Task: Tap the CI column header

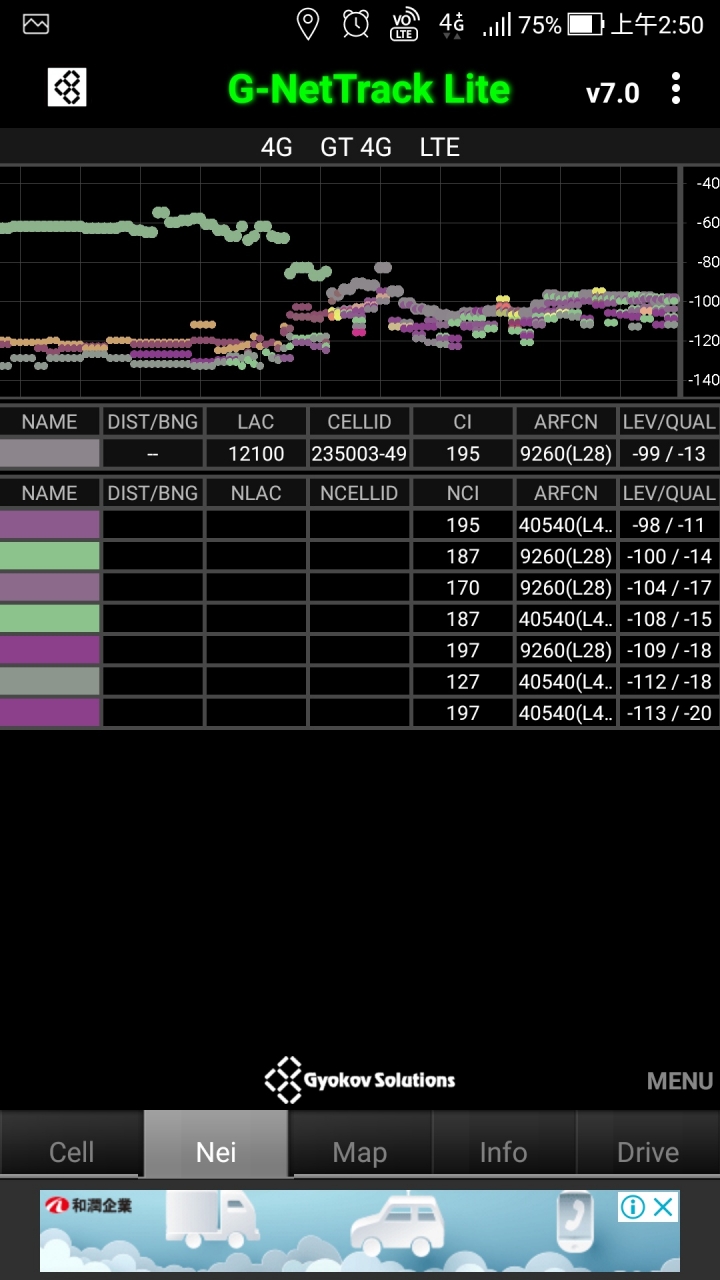Action: click(463, 421)
